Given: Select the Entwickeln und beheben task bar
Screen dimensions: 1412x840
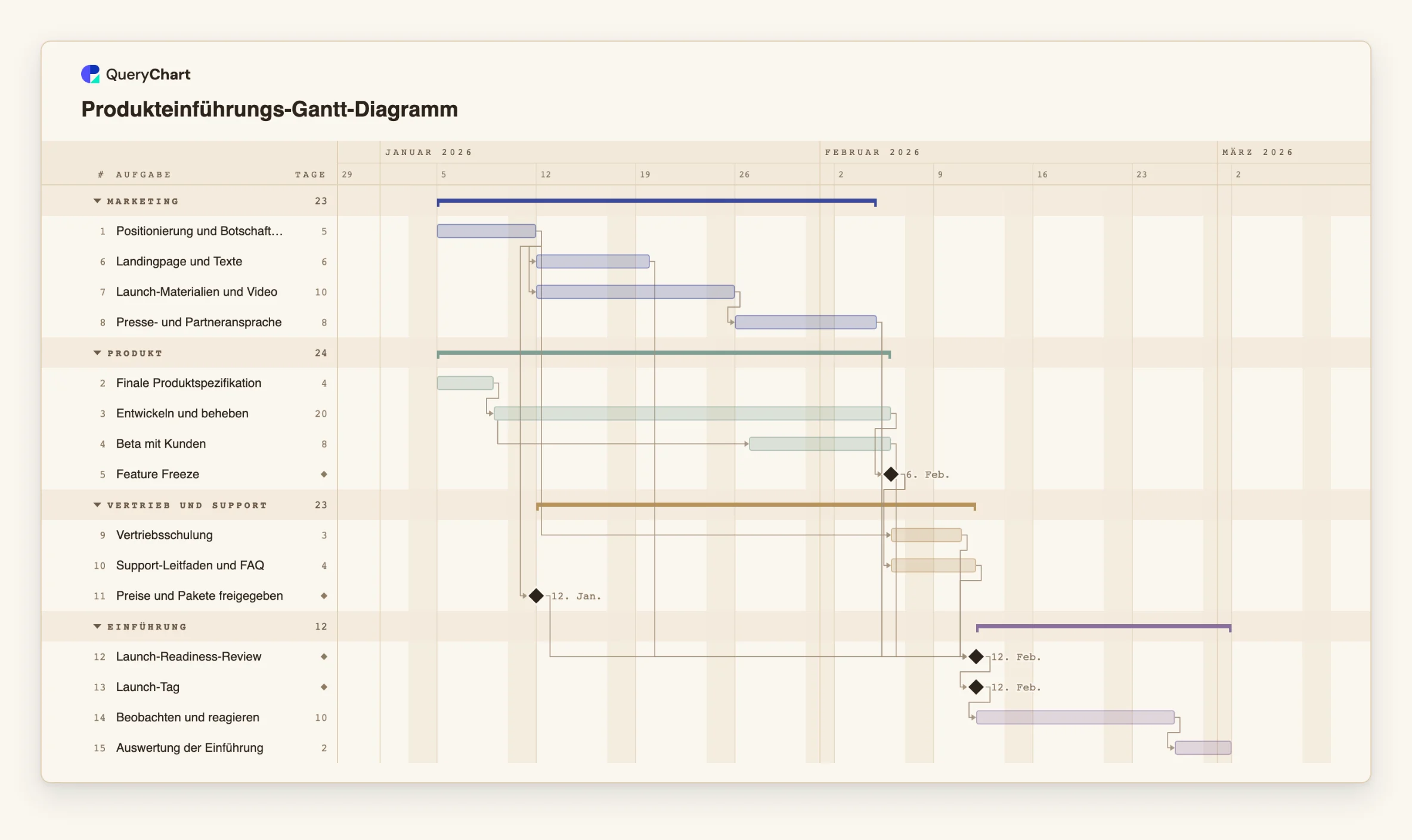Looking at the screenshot, I should point(692,414).
